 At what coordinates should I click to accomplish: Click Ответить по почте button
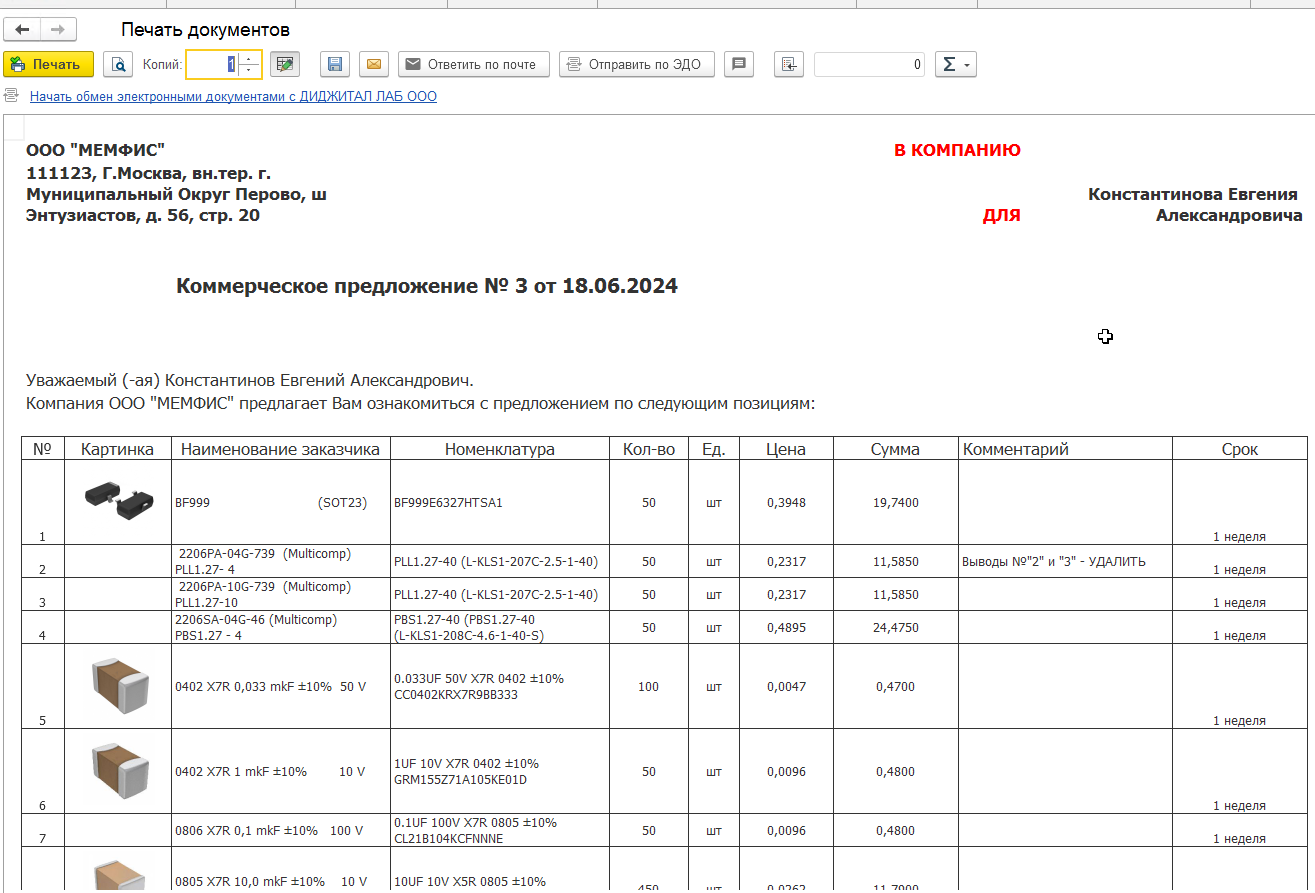pyautogui.click(x=473, y=65)
